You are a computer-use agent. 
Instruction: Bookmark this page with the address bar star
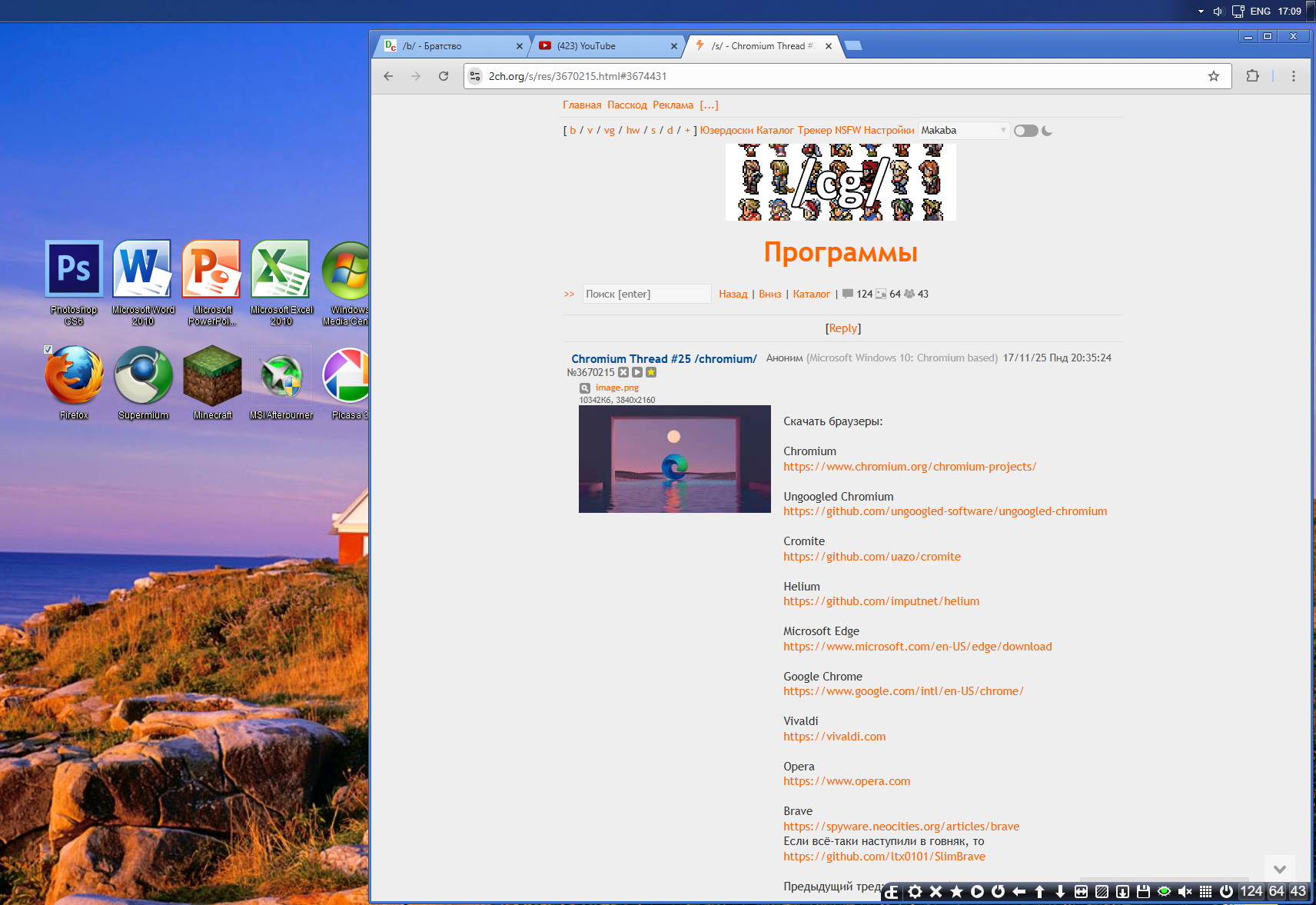[x=1214, y=76]
